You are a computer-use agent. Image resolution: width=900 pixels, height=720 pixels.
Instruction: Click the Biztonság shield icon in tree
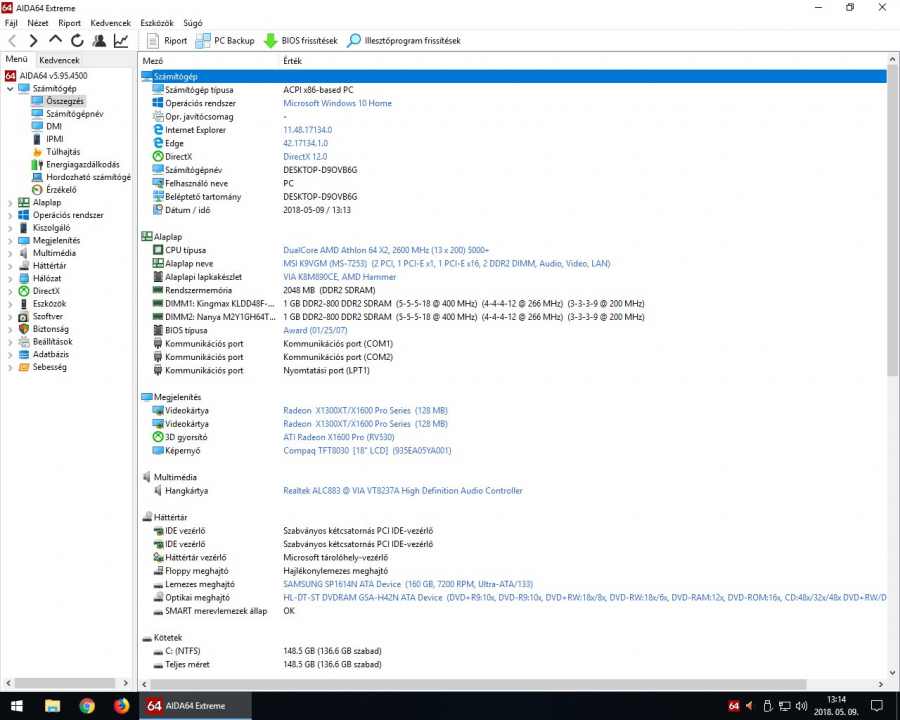pyautogui.click(x=24, y=329)
